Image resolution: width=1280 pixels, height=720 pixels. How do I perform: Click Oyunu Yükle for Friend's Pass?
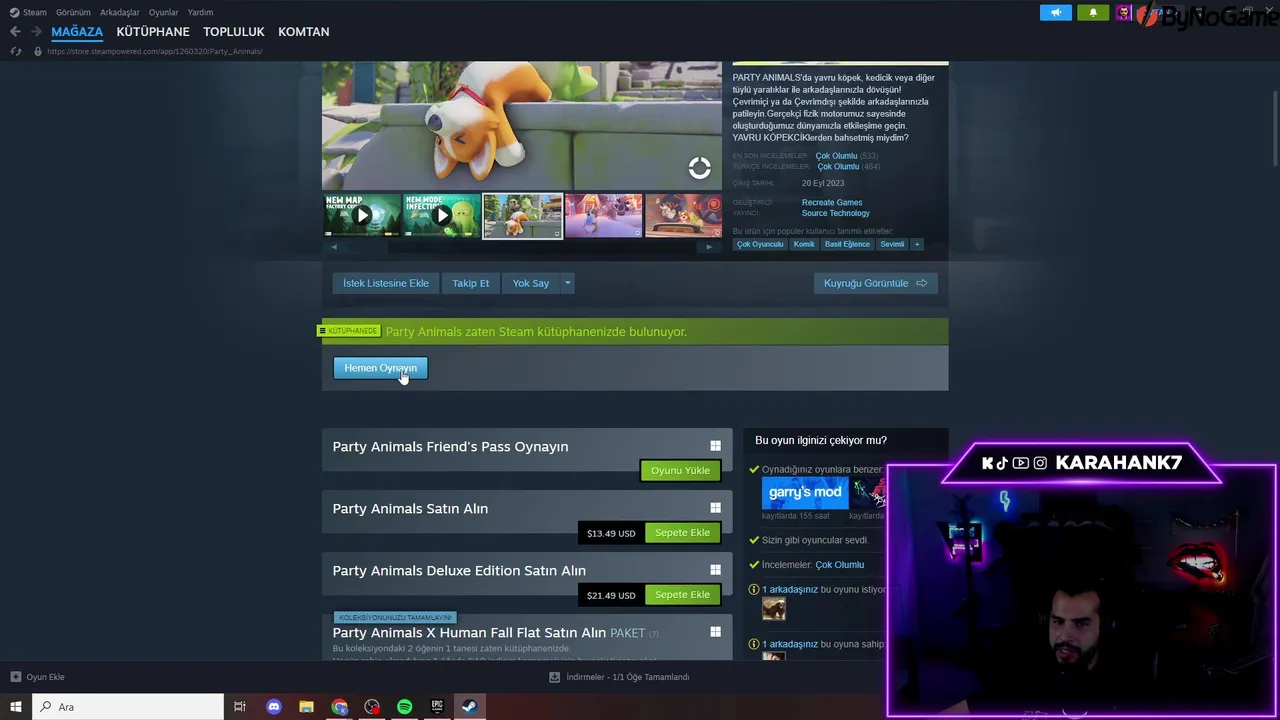(680, 470)
